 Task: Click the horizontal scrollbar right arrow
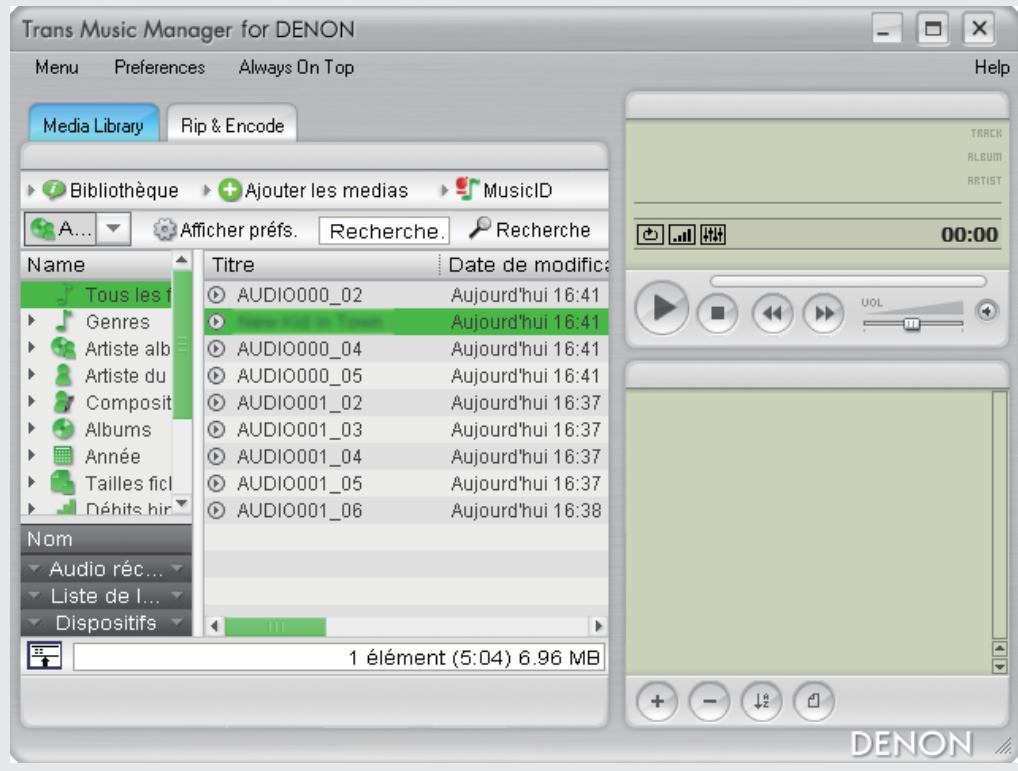tap(598, 626)
